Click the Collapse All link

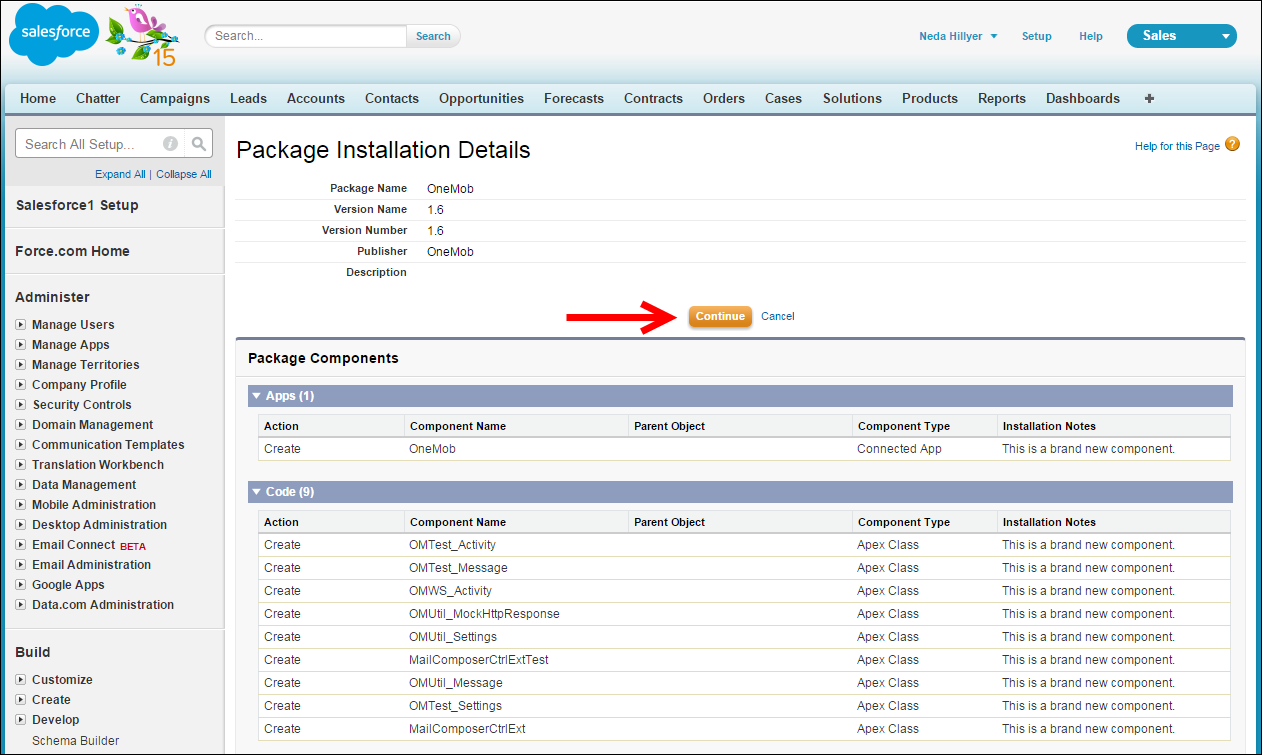(x=183, y=174)
